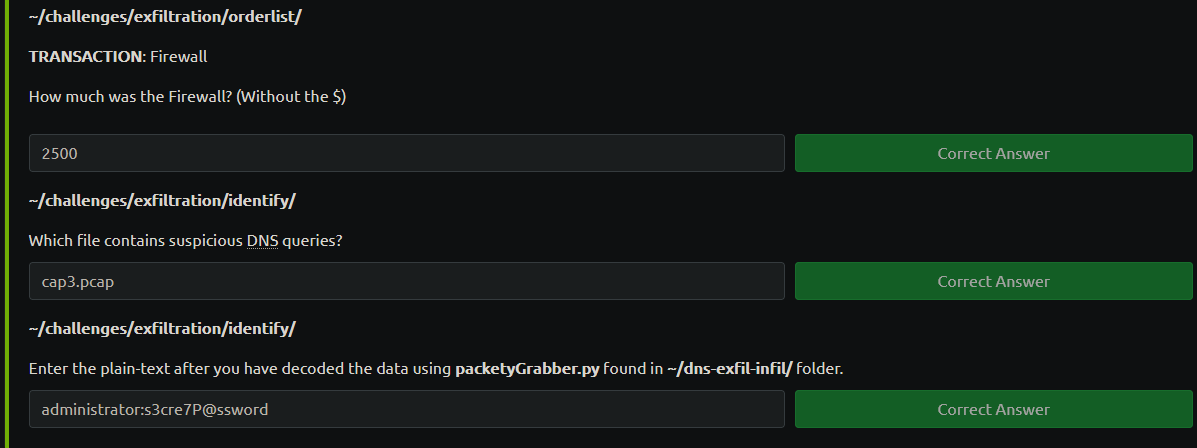Image resolution: width=1197 pixels, height=448 pixels.
Task: Click the word 'queries?' after DNS
Action: 312,241
